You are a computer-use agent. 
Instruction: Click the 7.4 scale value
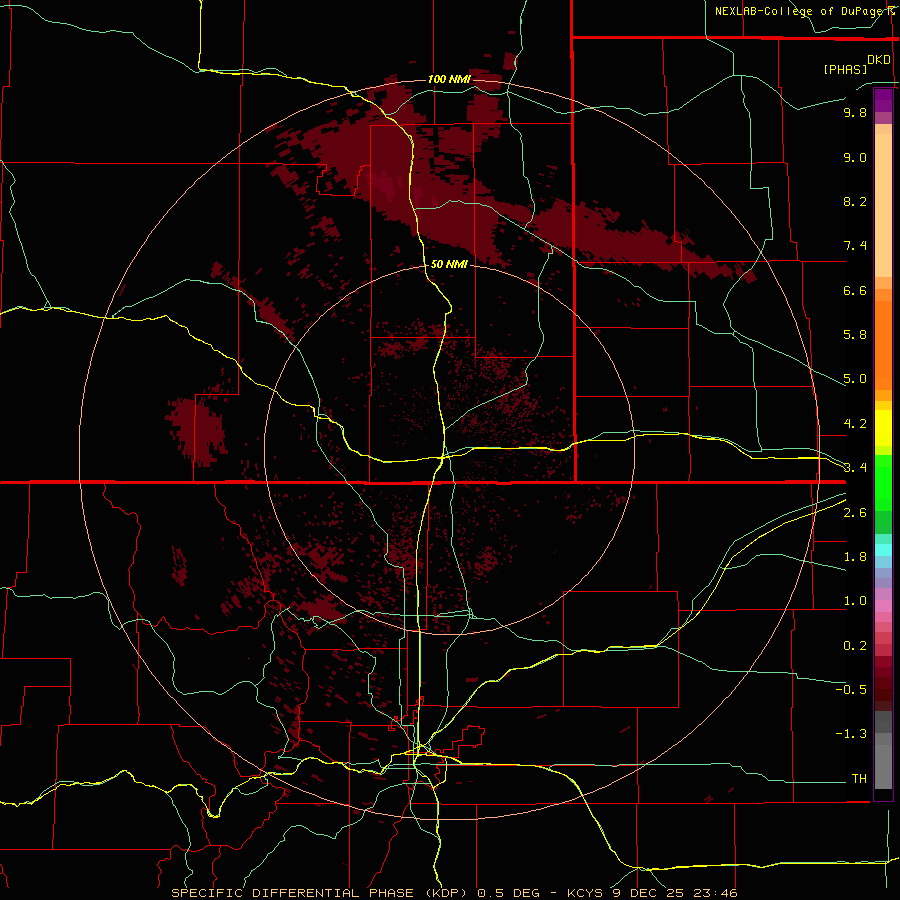click(855, 246)
